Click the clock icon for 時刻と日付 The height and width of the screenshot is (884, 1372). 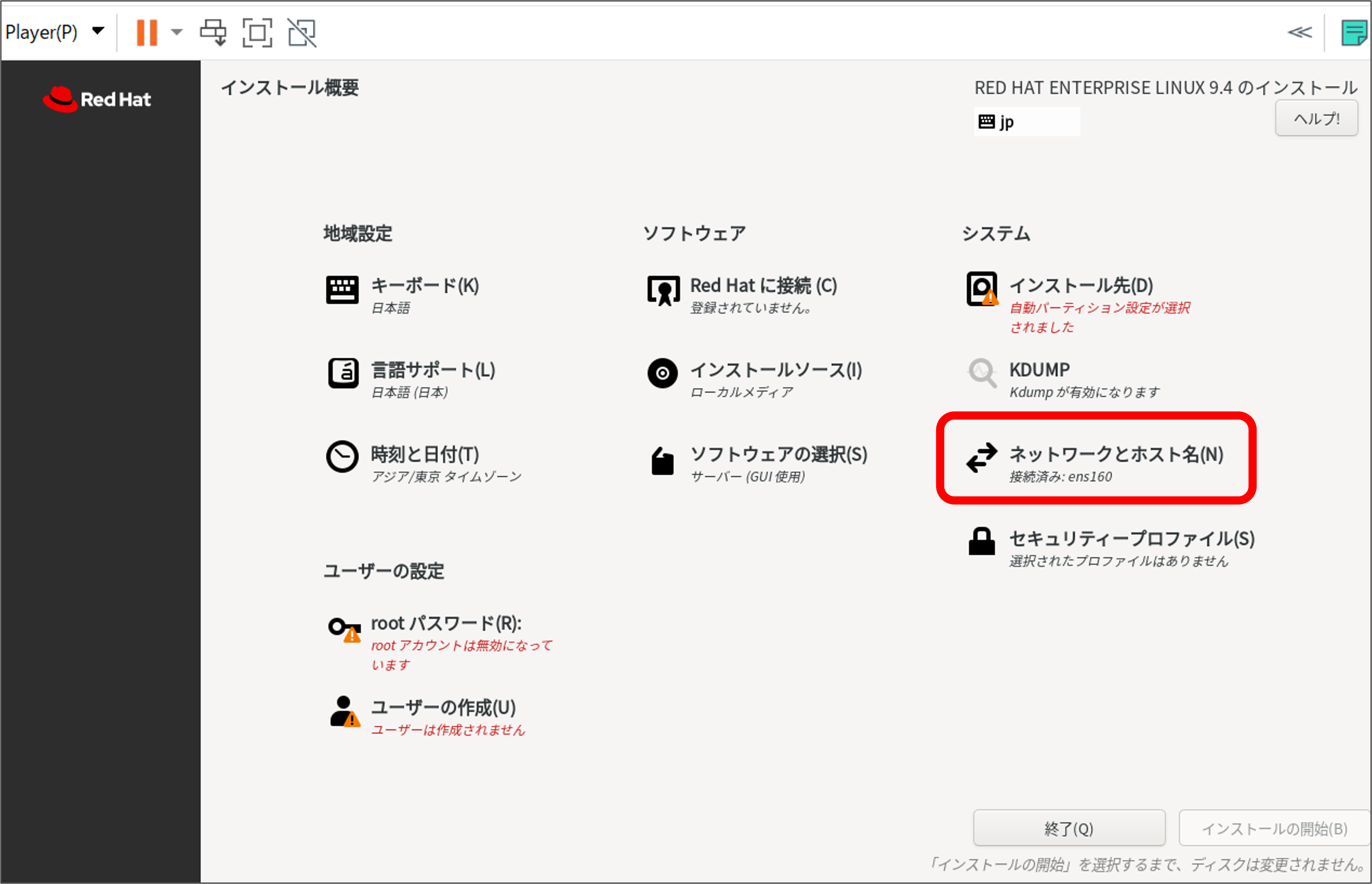tap(342, 457)
